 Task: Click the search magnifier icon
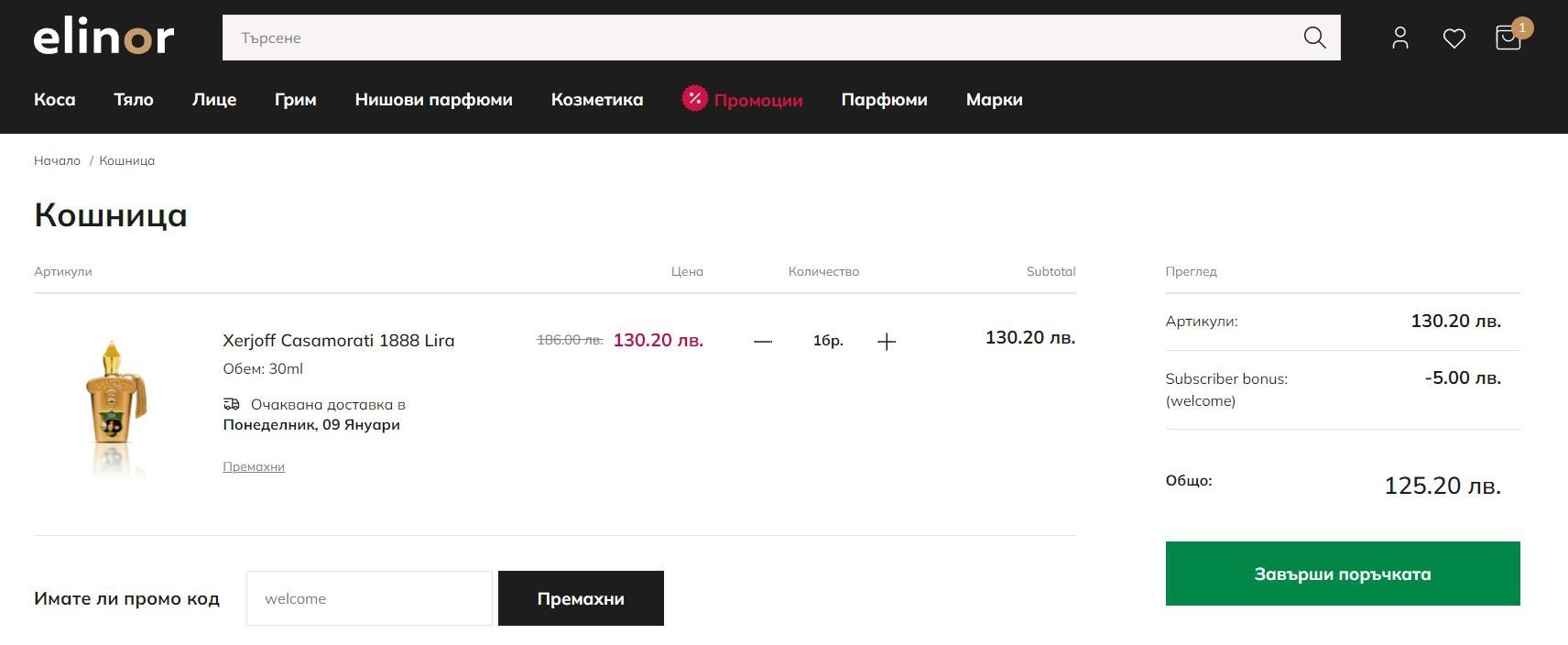click(x=1314, y=38)
